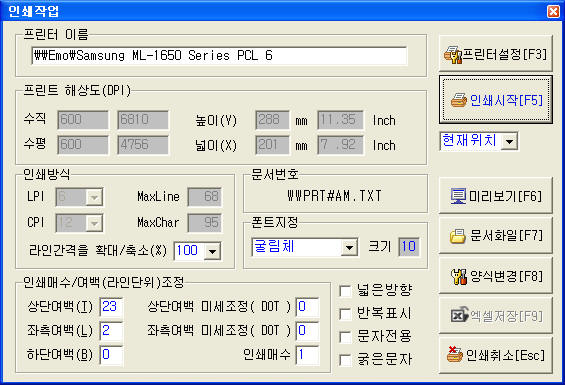Tick the 문자전용 checkbox
The width and height of the screenshot is (565, 385).
[345, 337]
